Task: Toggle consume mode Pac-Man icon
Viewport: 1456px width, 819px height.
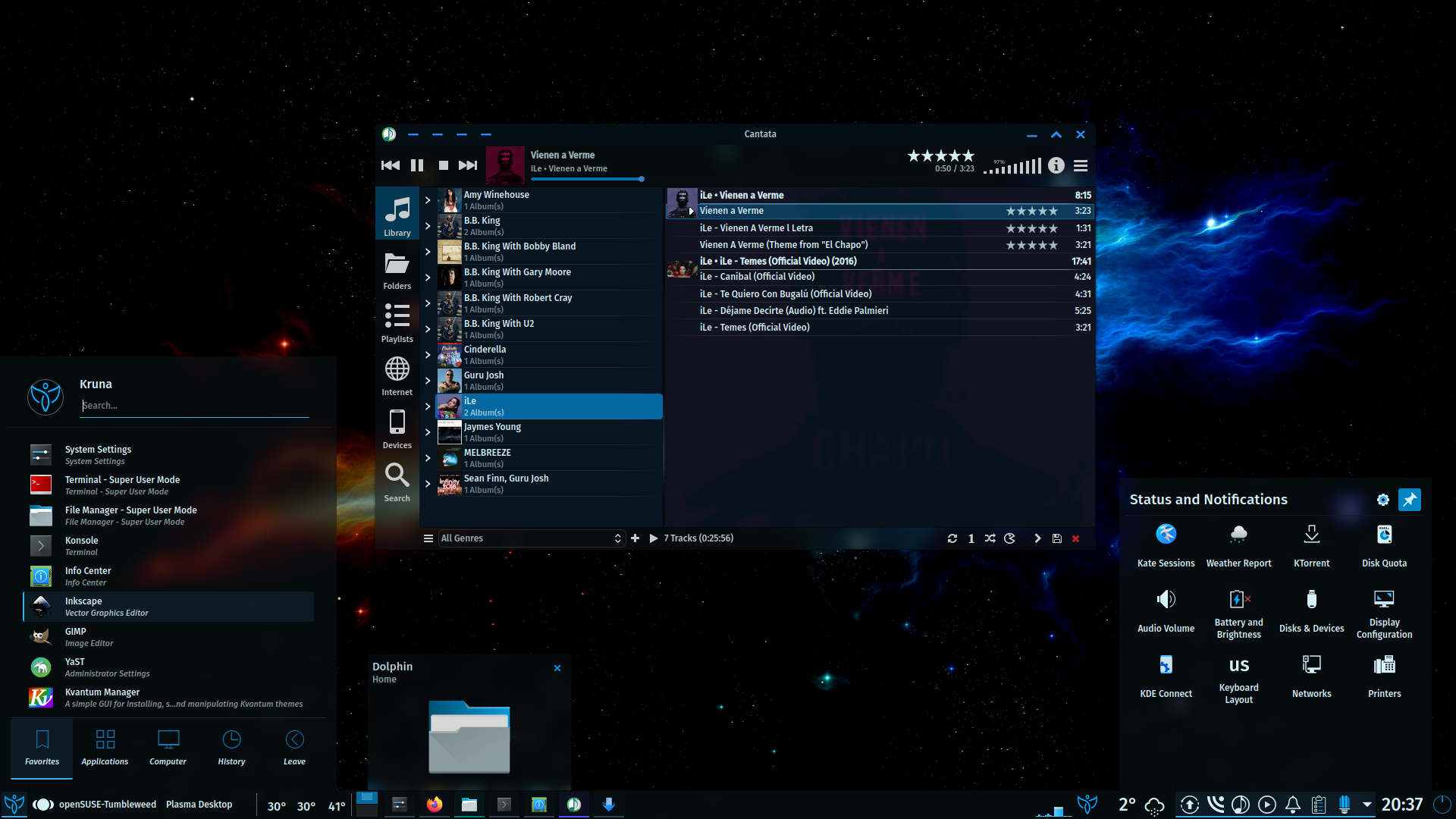Action: point(1010,538)
